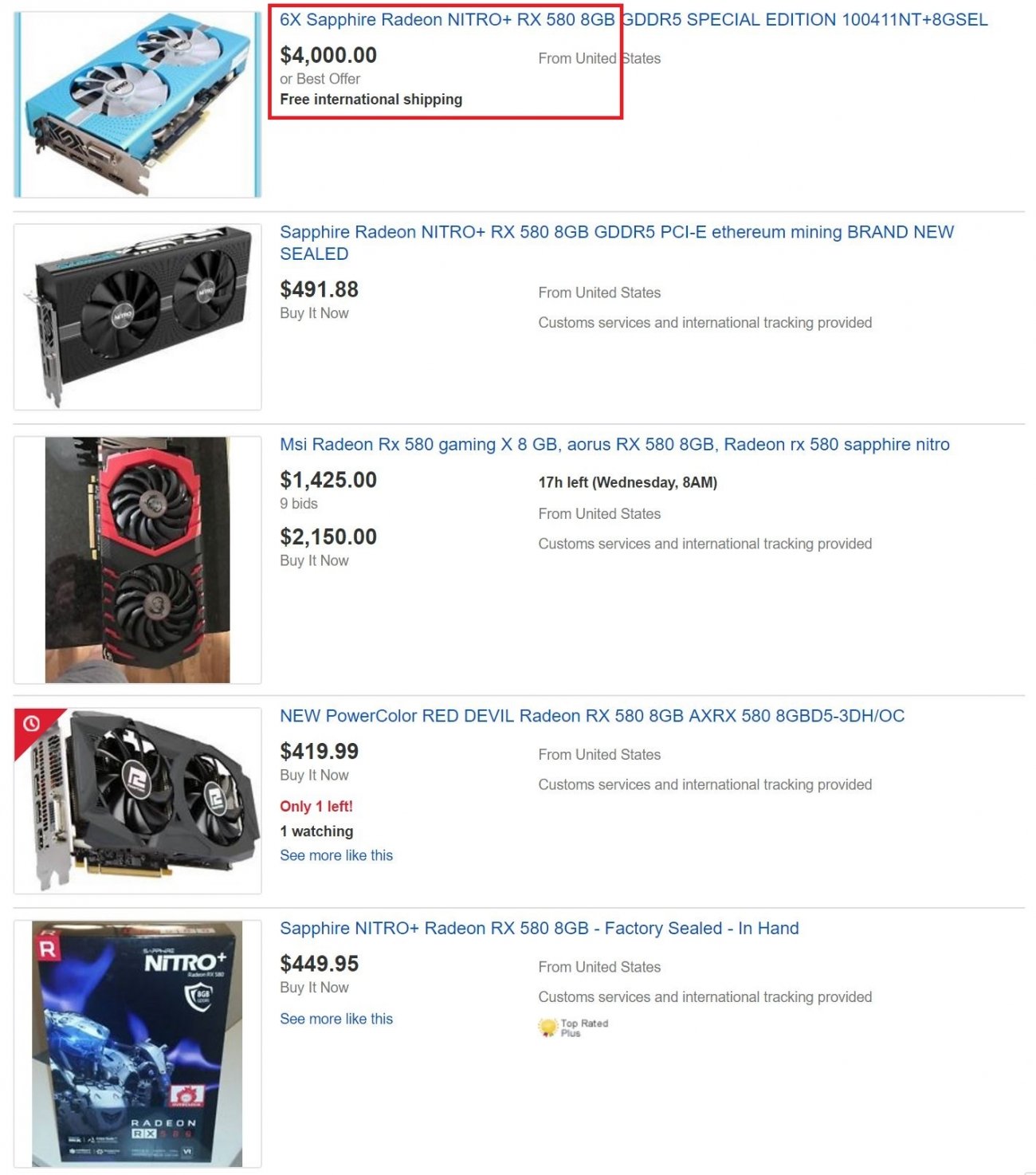Open the blue Sapphire NITRO+ special edition thumbnail
The height and width of the screenshot is (1175, 1036).
coord(138,104)
